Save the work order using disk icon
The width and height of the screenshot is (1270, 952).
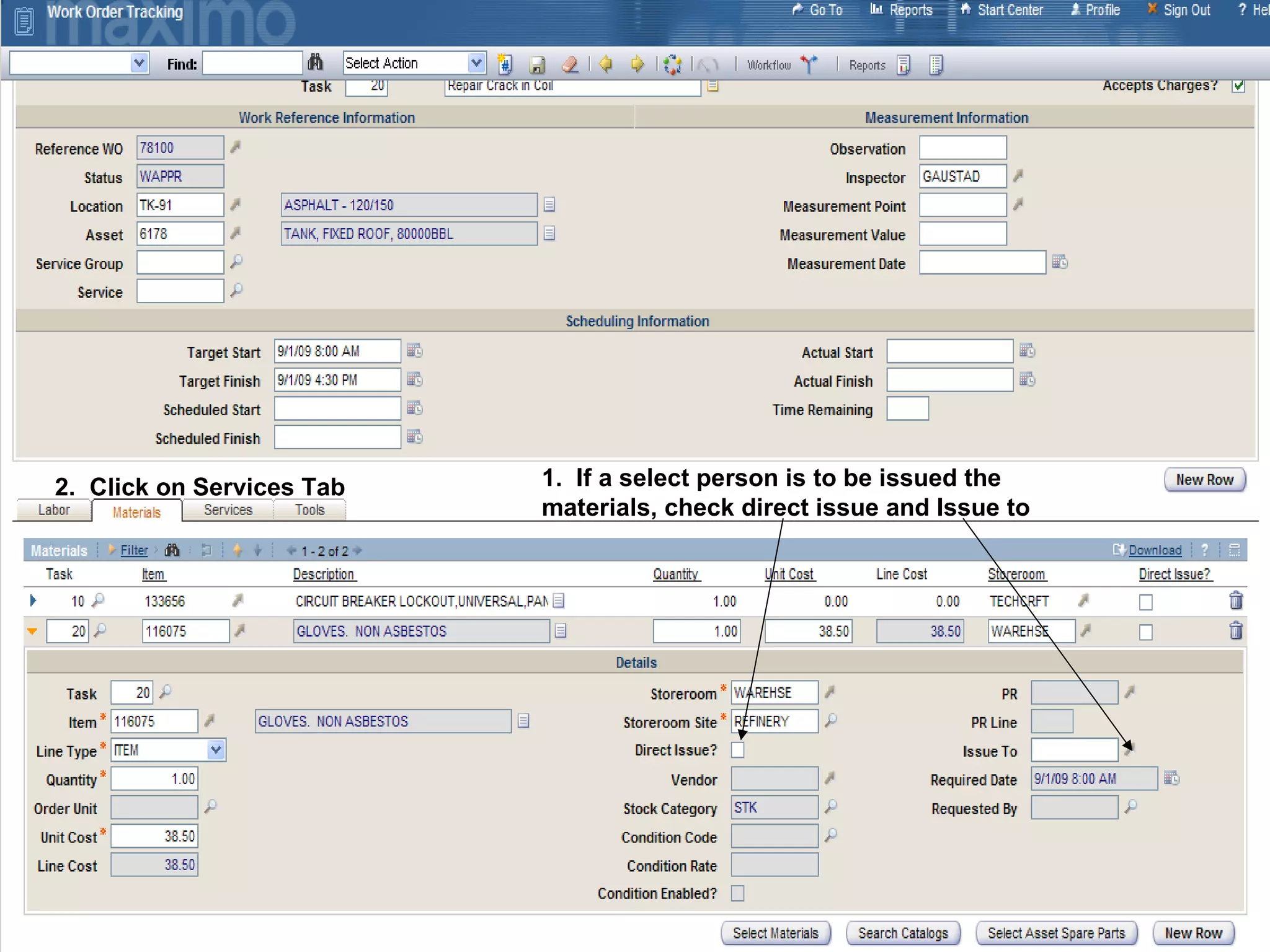(x=537, y=64)
